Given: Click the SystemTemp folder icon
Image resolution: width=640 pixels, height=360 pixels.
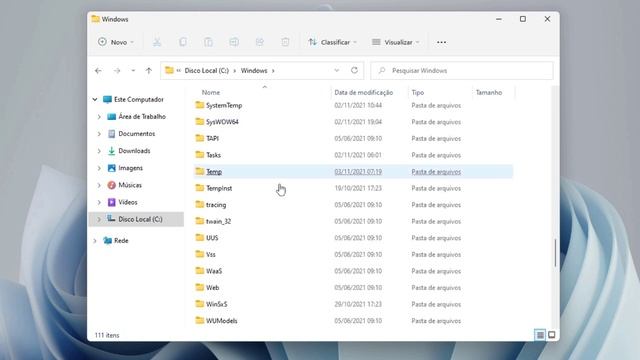Looking at the screenshot, I should coord(200,105).
